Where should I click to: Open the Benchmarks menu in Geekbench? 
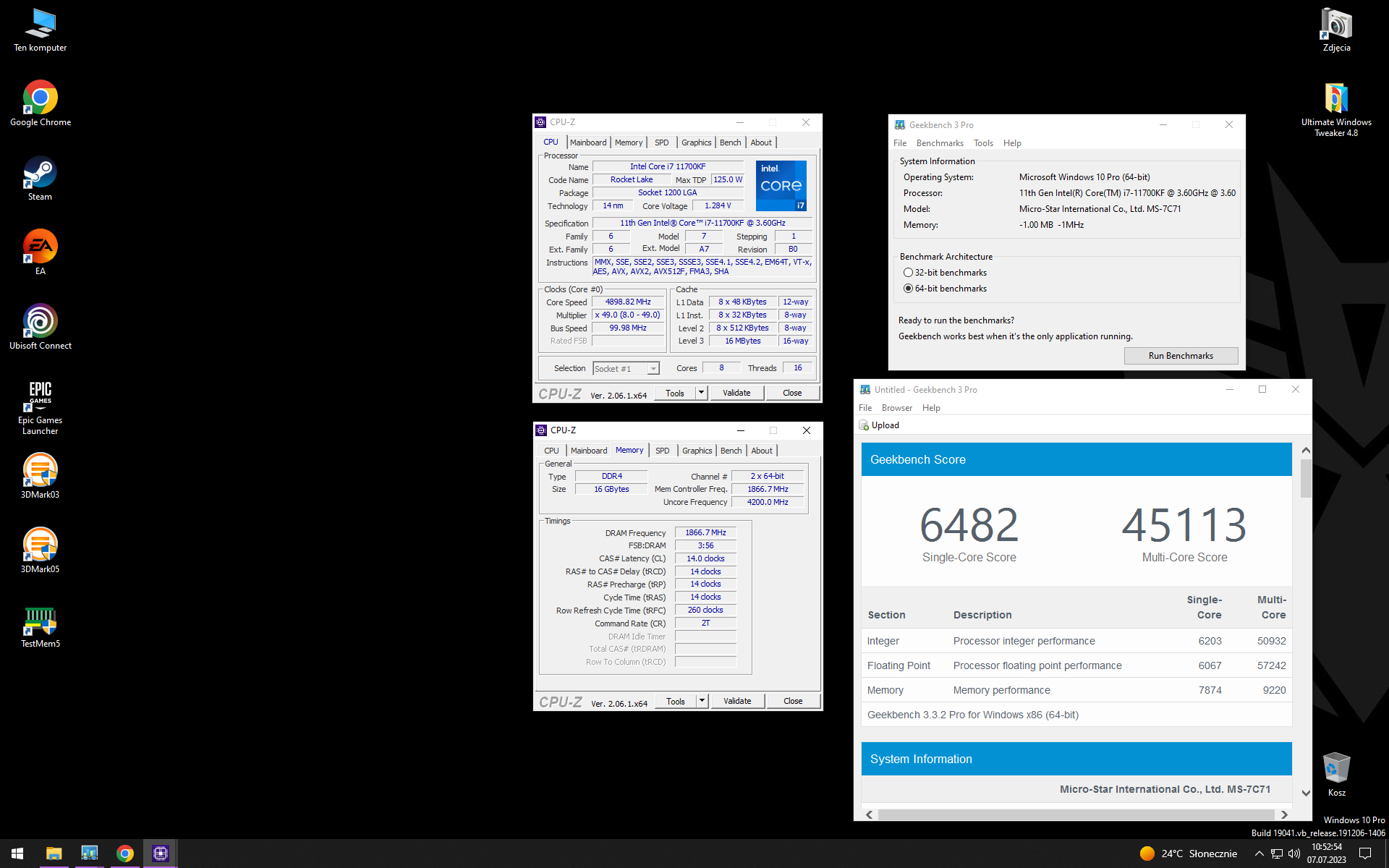[940, 143]
